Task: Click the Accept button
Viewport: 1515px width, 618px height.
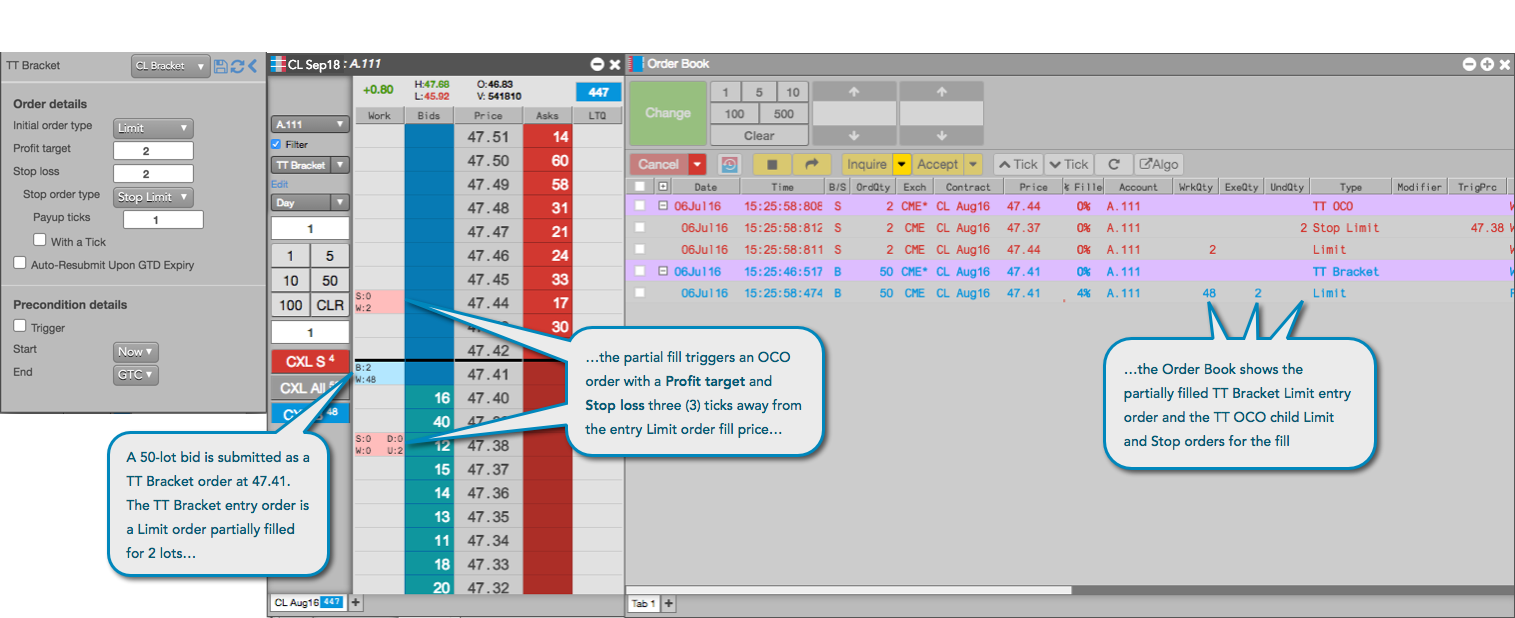Action: pyautogui.click(x=938, y=164)
